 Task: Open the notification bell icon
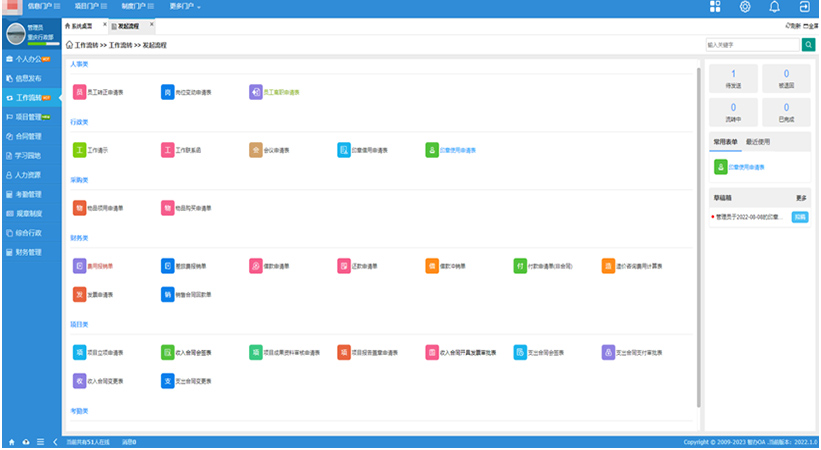click(774, 6)
